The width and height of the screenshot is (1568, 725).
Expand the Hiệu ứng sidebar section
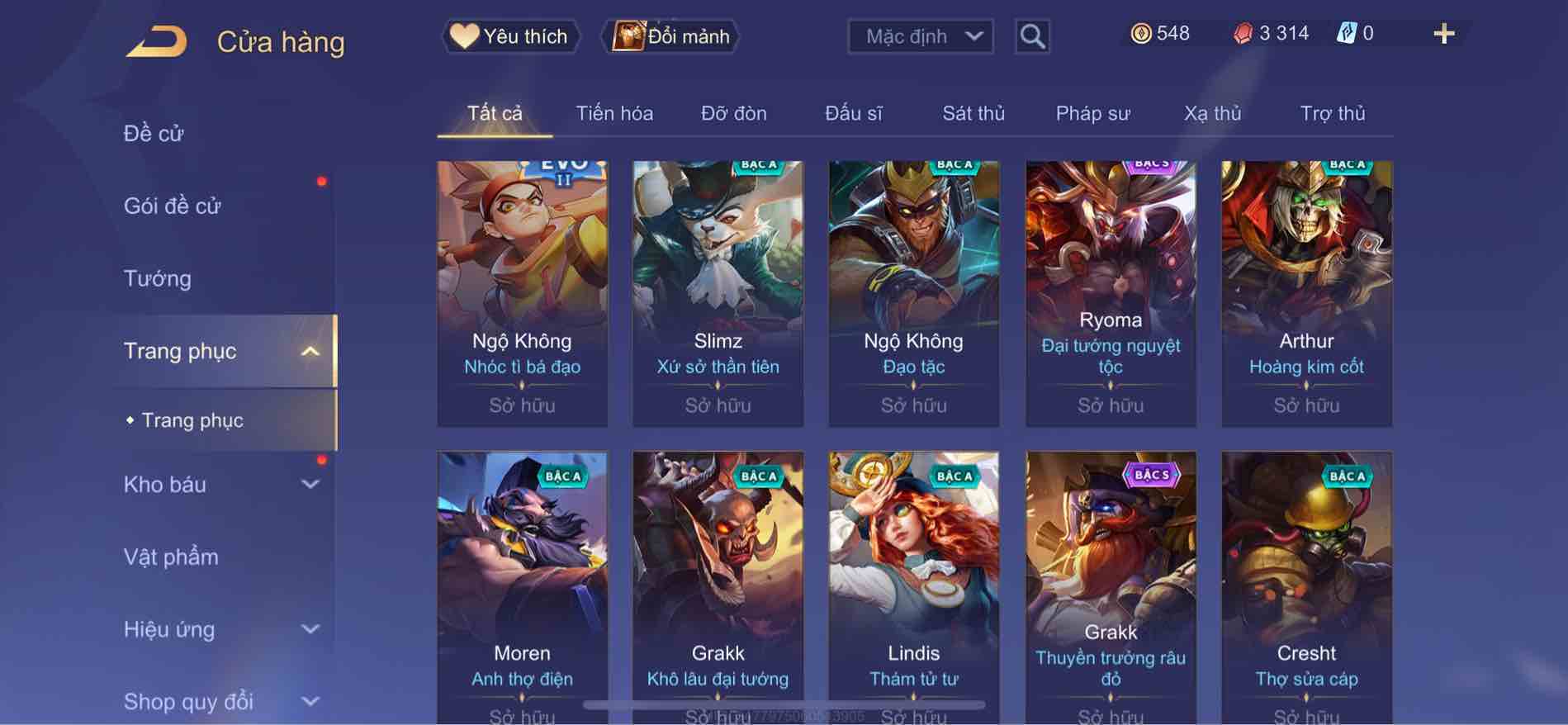tap(310, 629)
